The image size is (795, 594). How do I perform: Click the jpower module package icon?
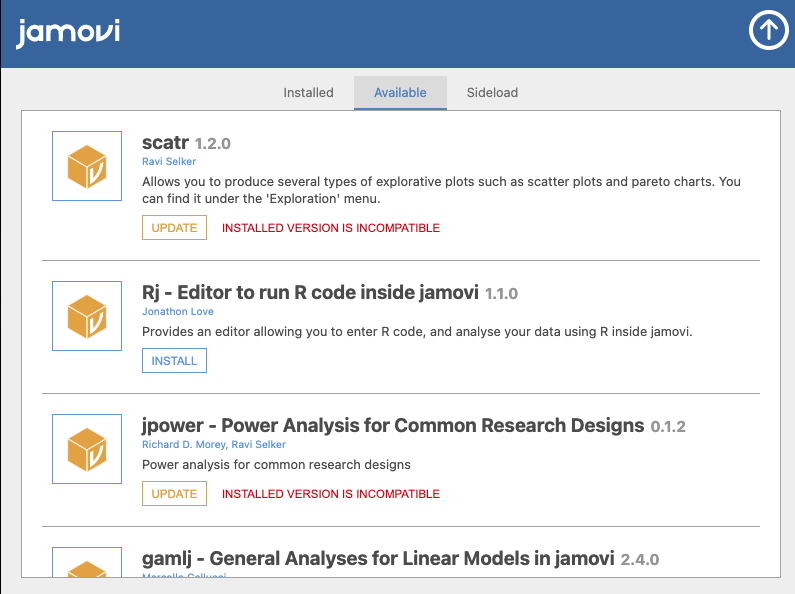click(x=87, y=448)
